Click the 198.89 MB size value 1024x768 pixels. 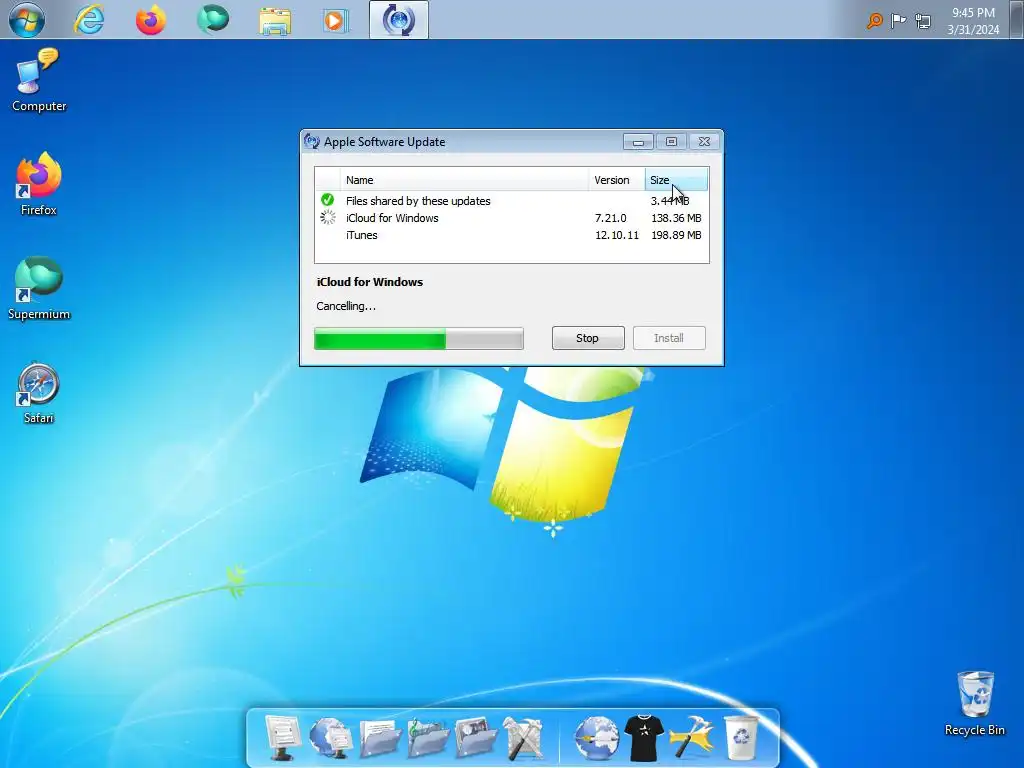tap(676, 235)
